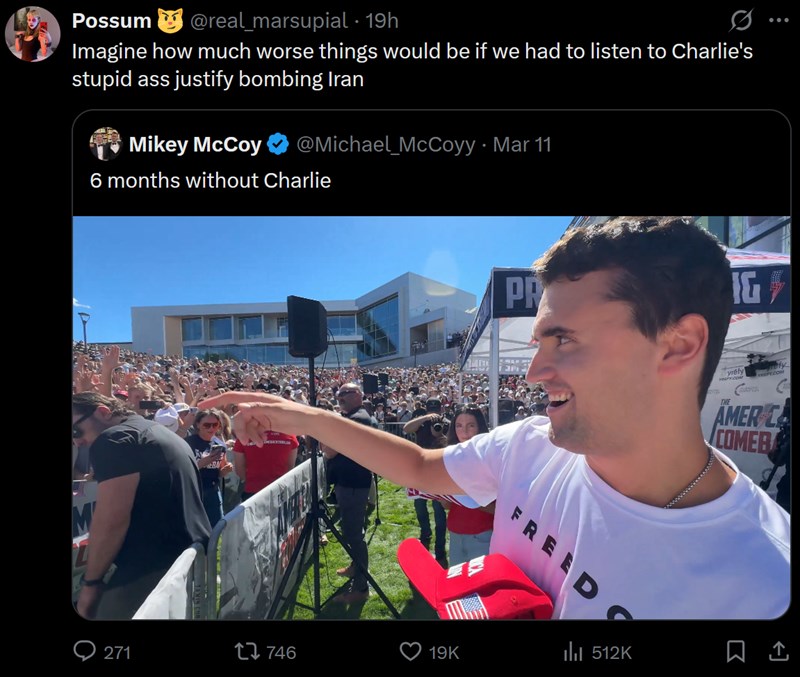Image resolution: width=800 pixels, height=677 pixels.
Task: Open Possum's profile avatar
Action: click(x=32, y=34)
